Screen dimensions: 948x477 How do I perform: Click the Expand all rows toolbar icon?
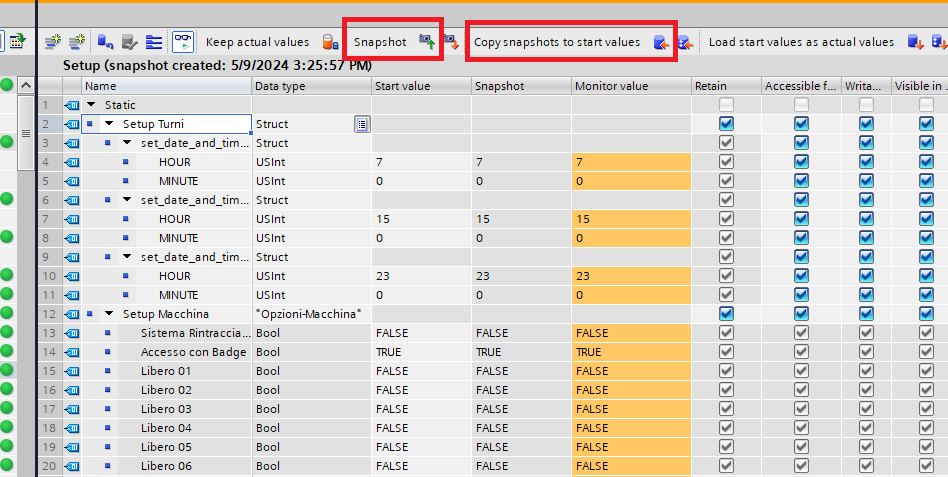coord(154,42)
